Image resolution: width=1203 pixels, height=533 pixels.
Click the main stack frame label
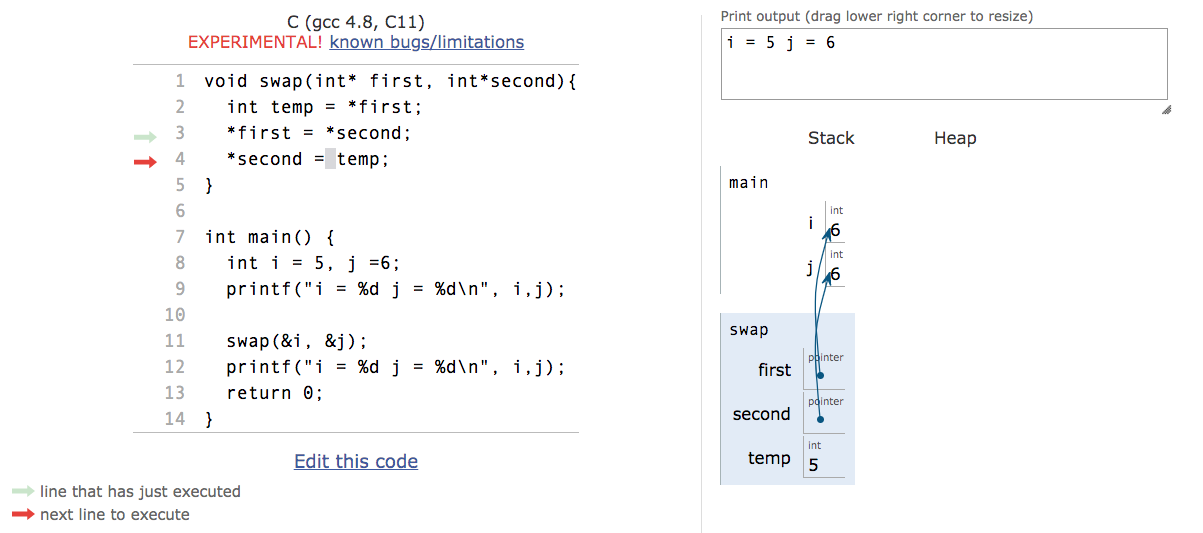(749, 182)
